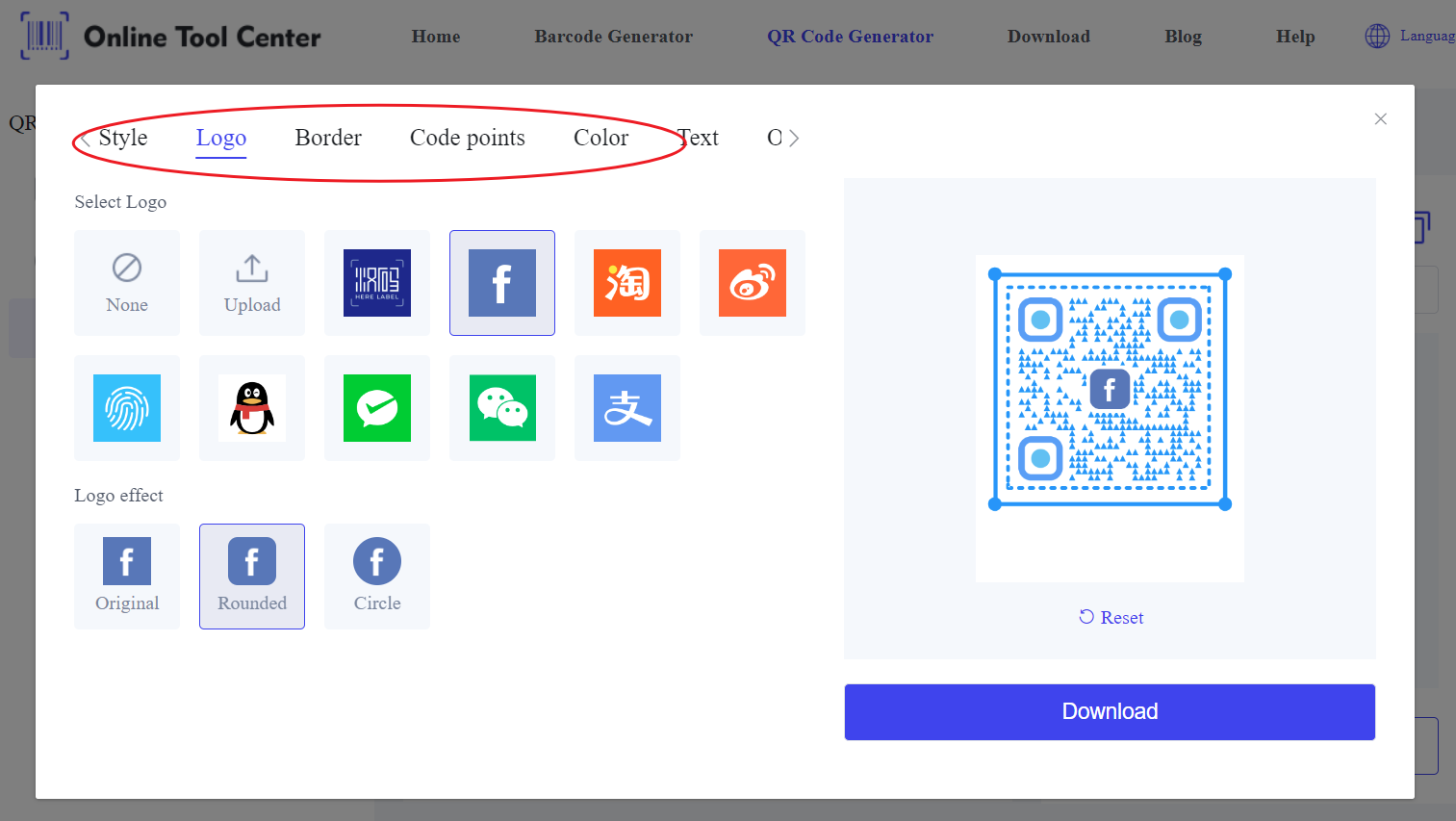Select the Facebook logo tile

coord(502,283)
